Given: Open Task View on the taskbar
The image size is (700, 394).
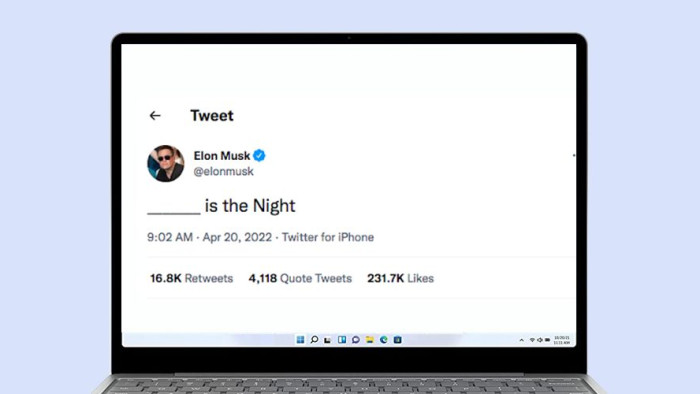Looking at the screenshot, I should click(328, 340).
